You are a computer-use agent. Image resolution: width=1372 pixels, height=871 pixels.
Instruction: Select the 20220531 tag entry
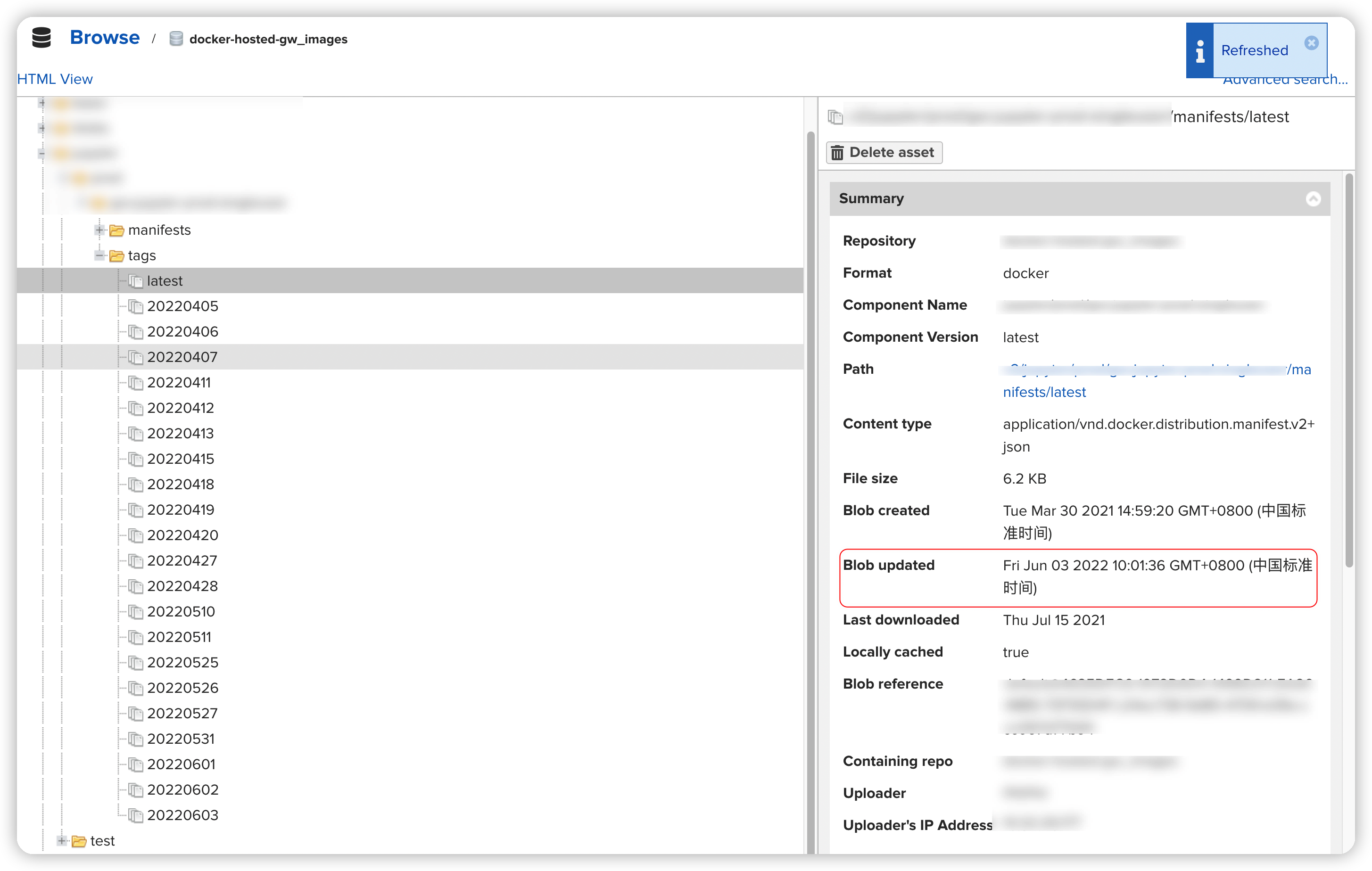click(x=181, y=739)
